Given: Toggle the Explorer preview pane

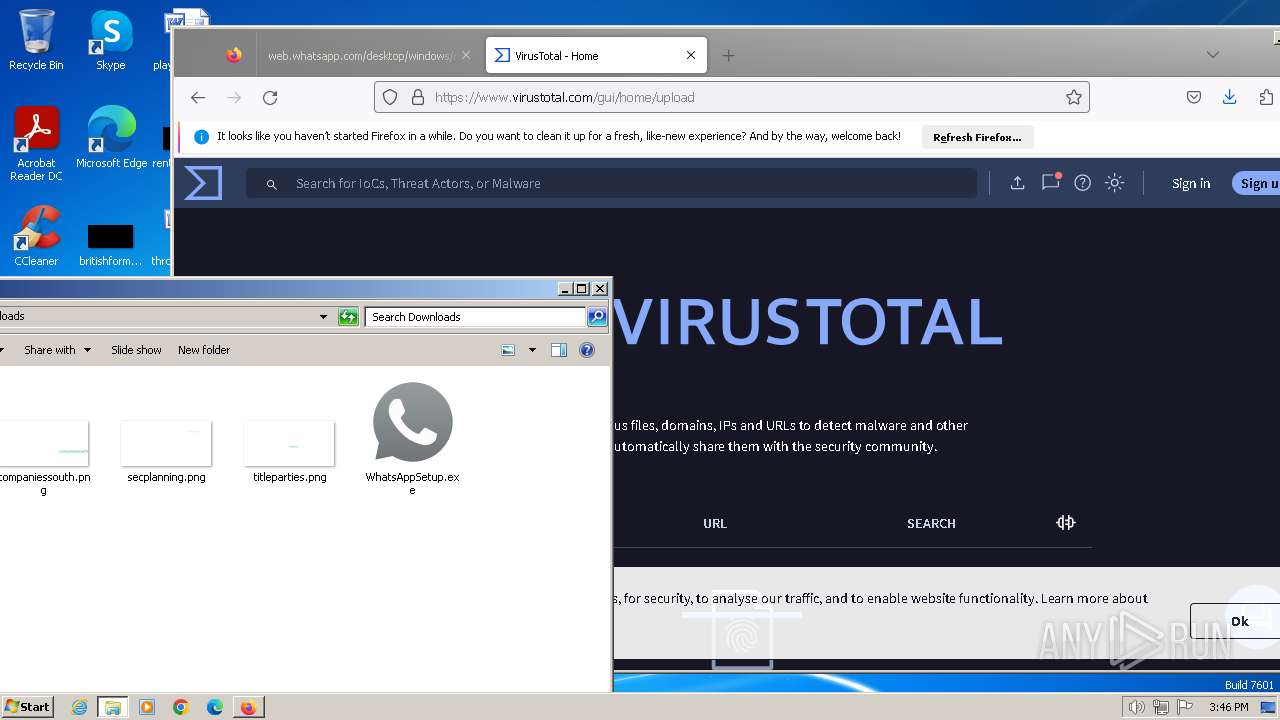Looking at the screenshot, I should 559,350.
